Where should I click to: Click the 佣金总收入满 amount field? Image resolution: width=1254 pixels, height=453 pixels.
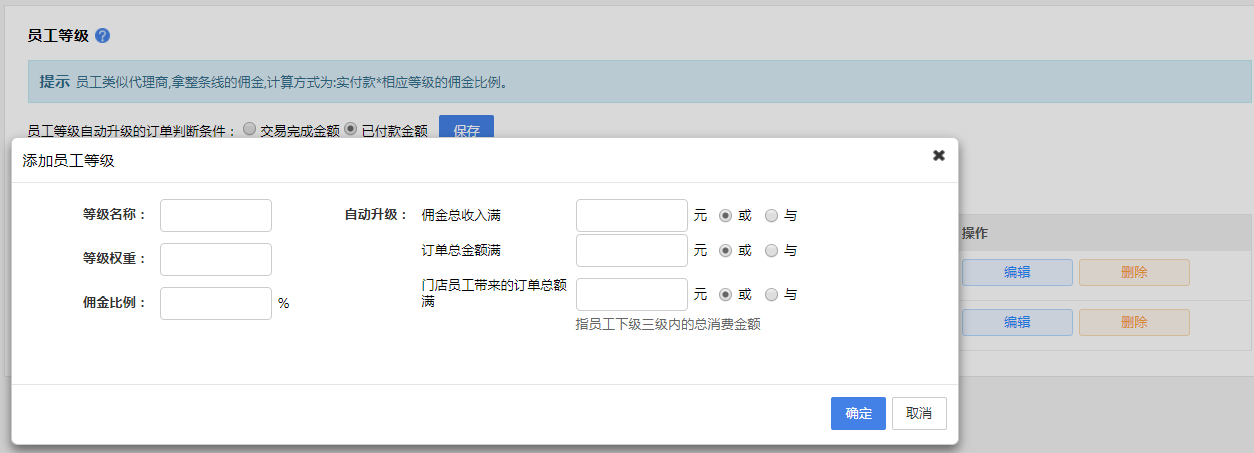click(632, 215)
